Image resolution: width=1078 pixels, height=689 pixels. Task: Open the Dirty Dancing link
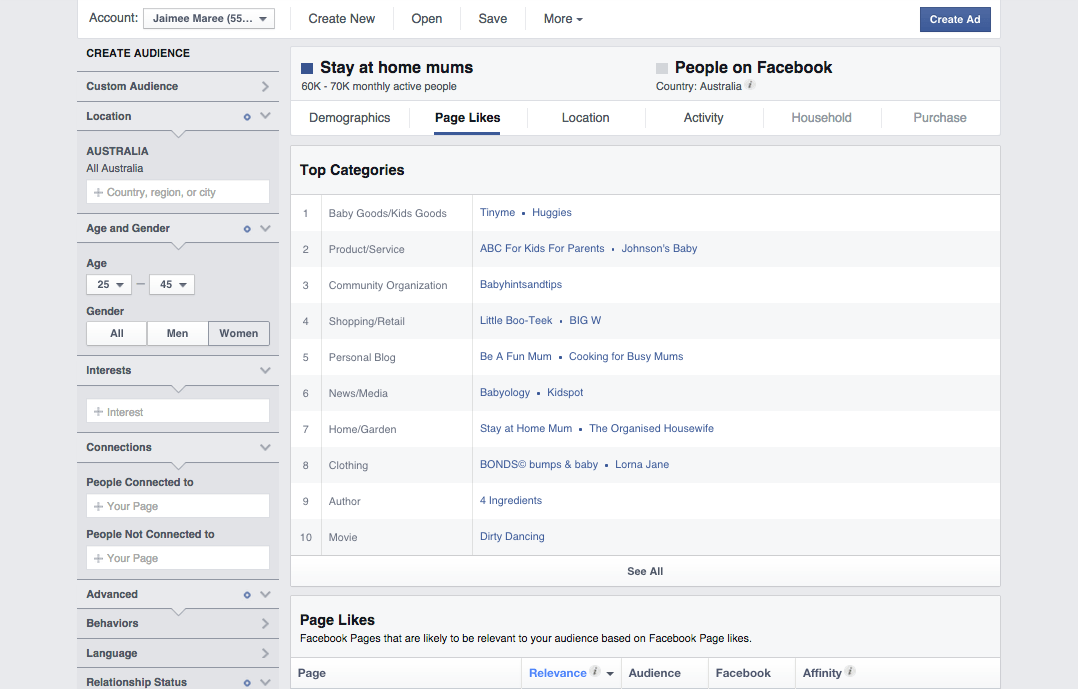(512, 536)
